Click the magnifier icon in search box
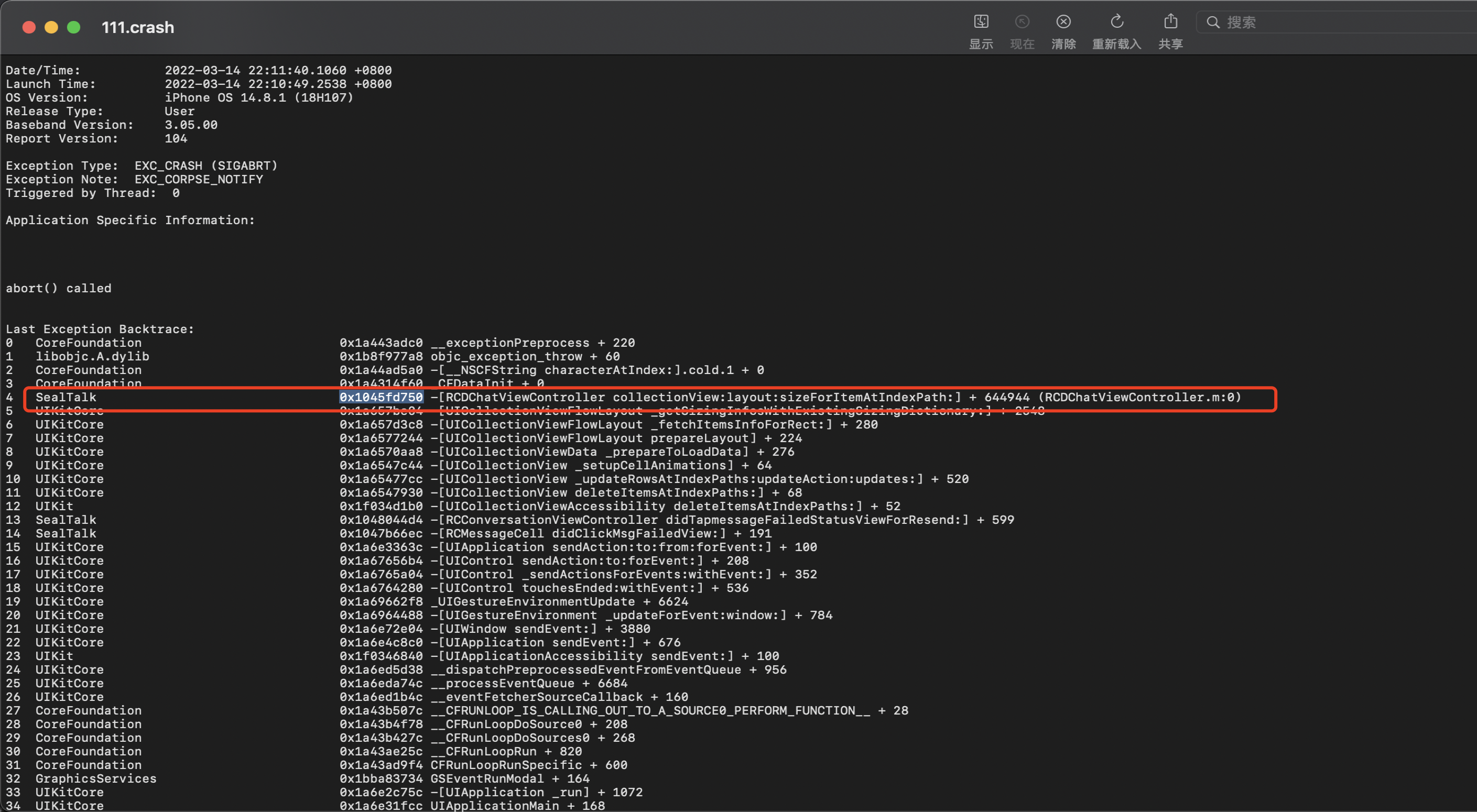 [1213, 23]
